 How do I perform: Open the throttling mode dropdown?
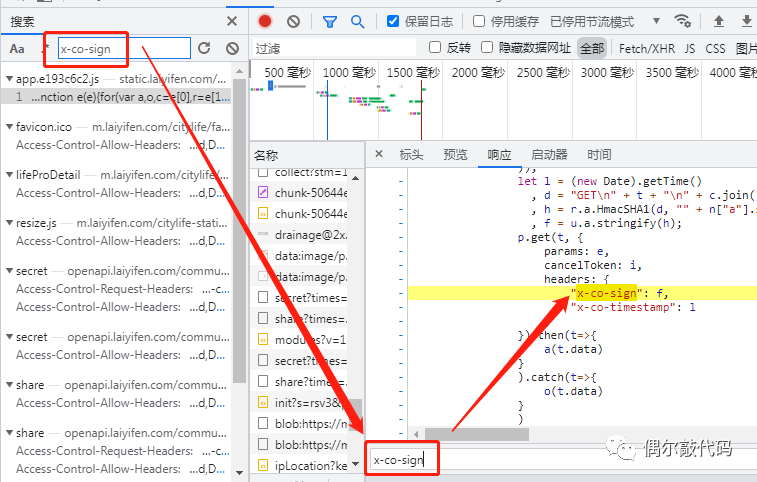tap(656, 21)
